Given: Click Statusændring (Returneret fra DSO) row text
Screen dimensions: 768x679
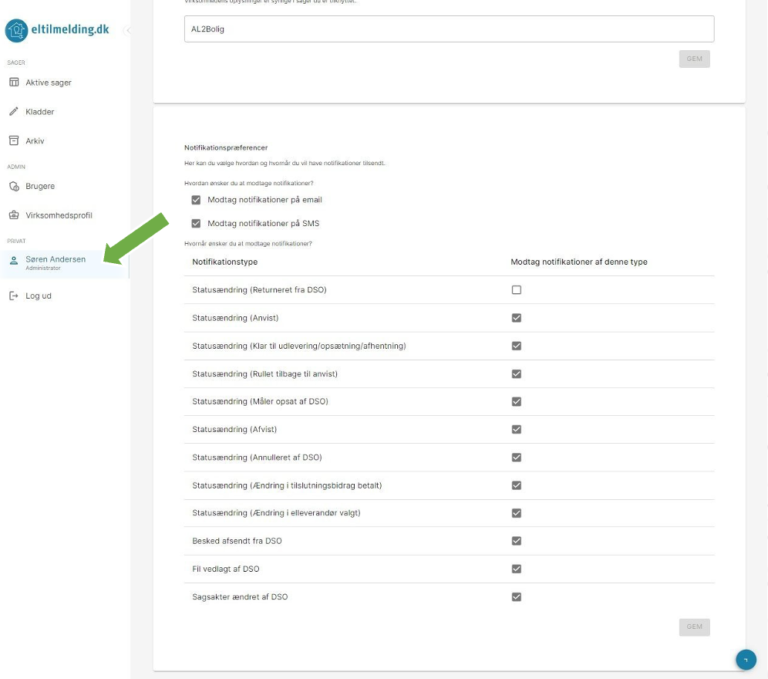Looking at the screenshot, I should (x=259, y=290).
